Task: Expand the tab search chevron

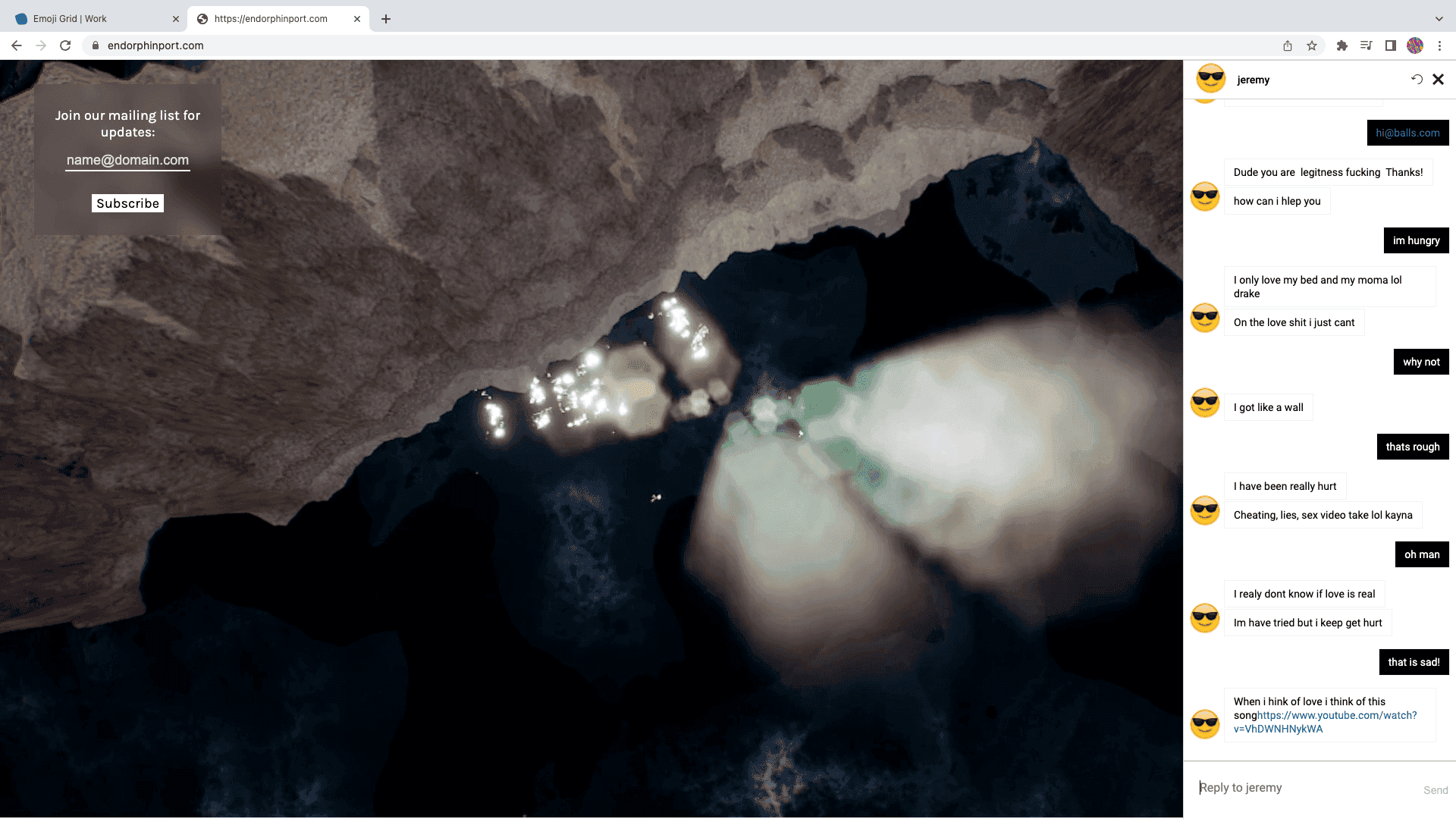Action: [x=1439, y=19]
